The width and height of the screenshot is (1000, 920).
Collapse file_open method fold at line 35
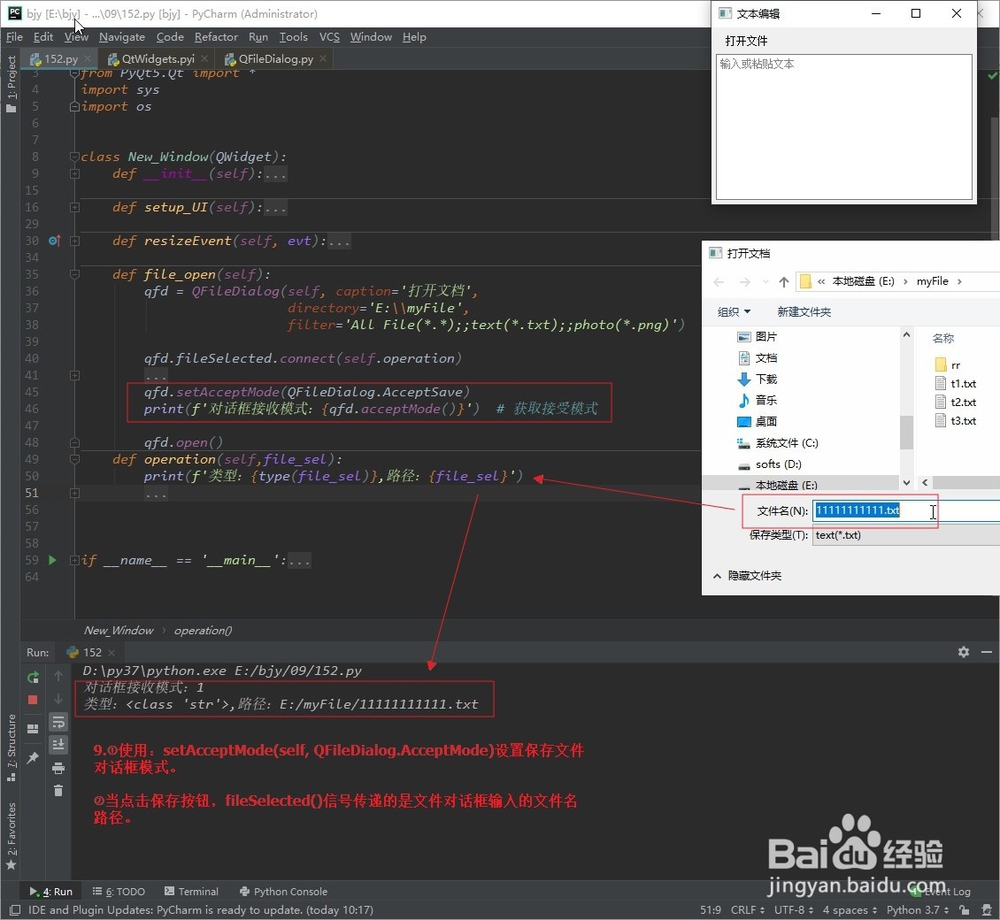(75, 274)
